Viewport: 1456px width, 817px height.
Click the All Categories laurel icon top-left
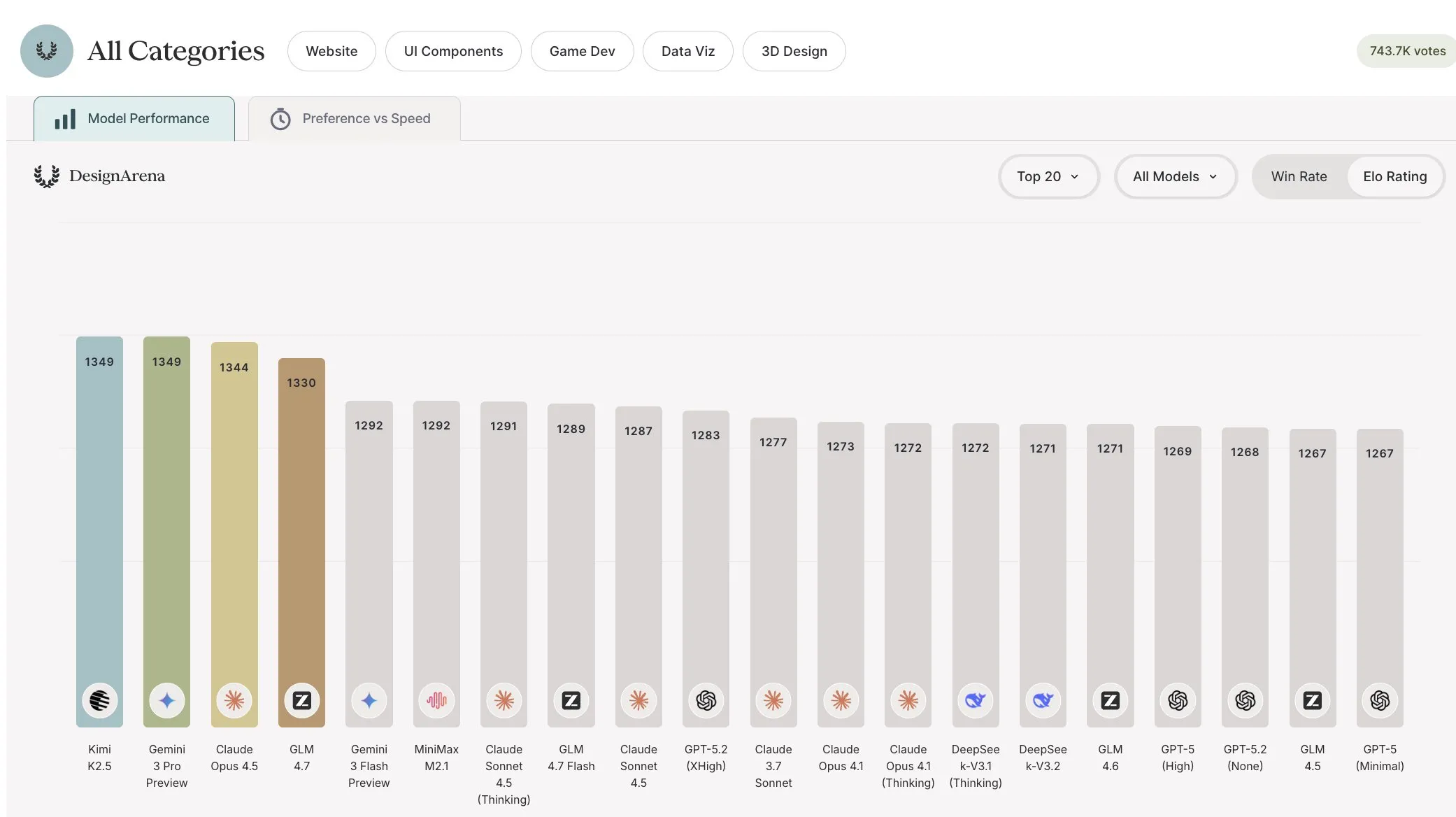click(47, 50)
